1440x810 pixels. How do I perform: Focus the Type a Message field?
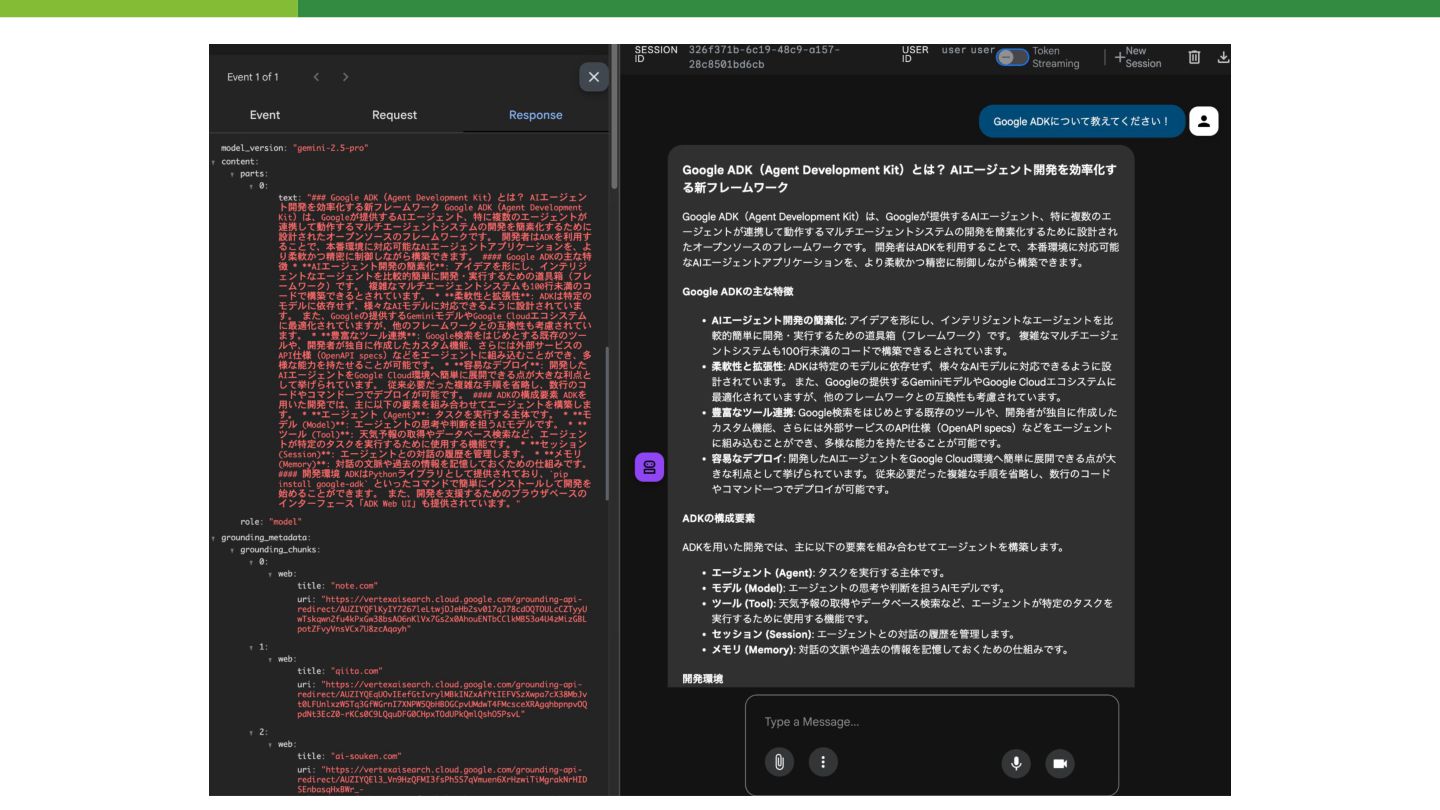pyautogui.click(x=932, y=722)
